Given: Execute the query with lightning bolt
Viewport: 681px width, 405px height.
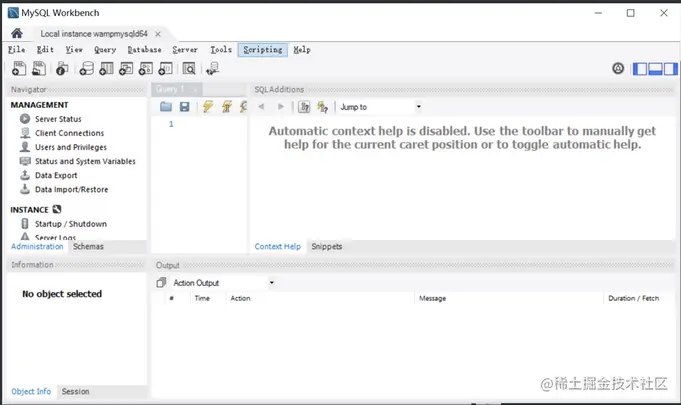Looking at the screenshot, I should 208,106.
